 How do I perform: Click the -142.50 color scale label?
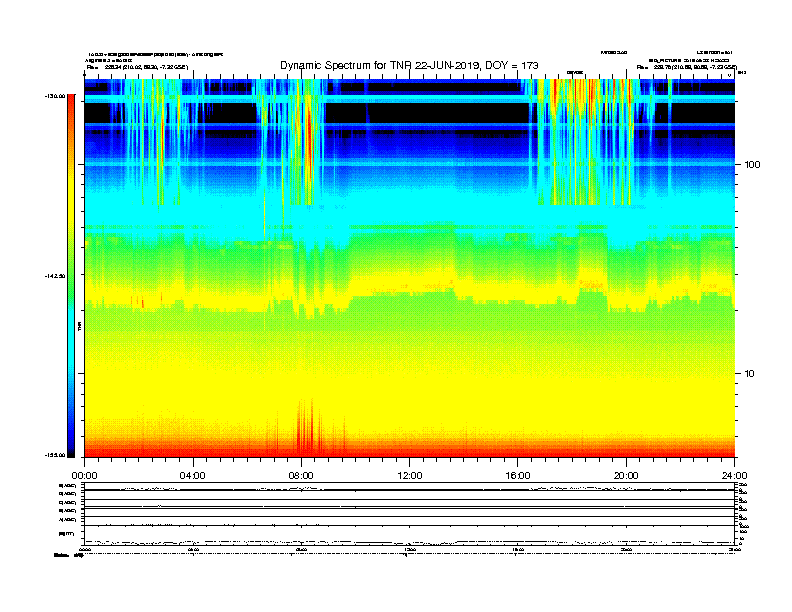point(55,276)
